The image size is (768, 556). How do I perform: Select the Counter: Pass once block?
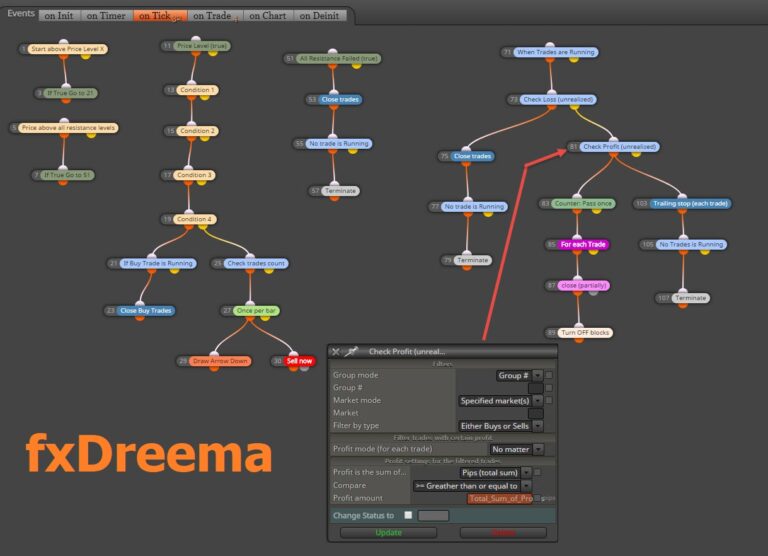pyautogui.click(x=583, y=203)
